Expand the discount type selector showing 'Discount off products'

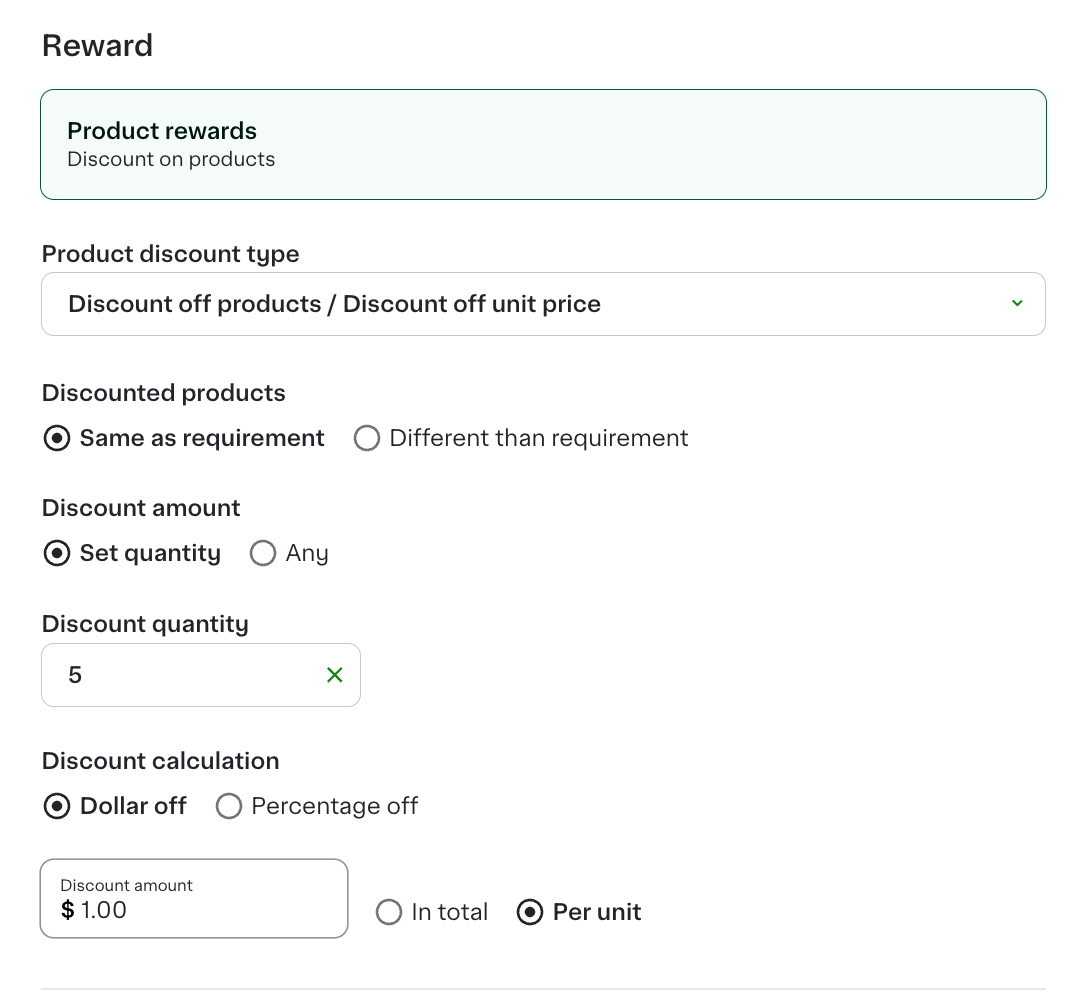tap(543, 303)
